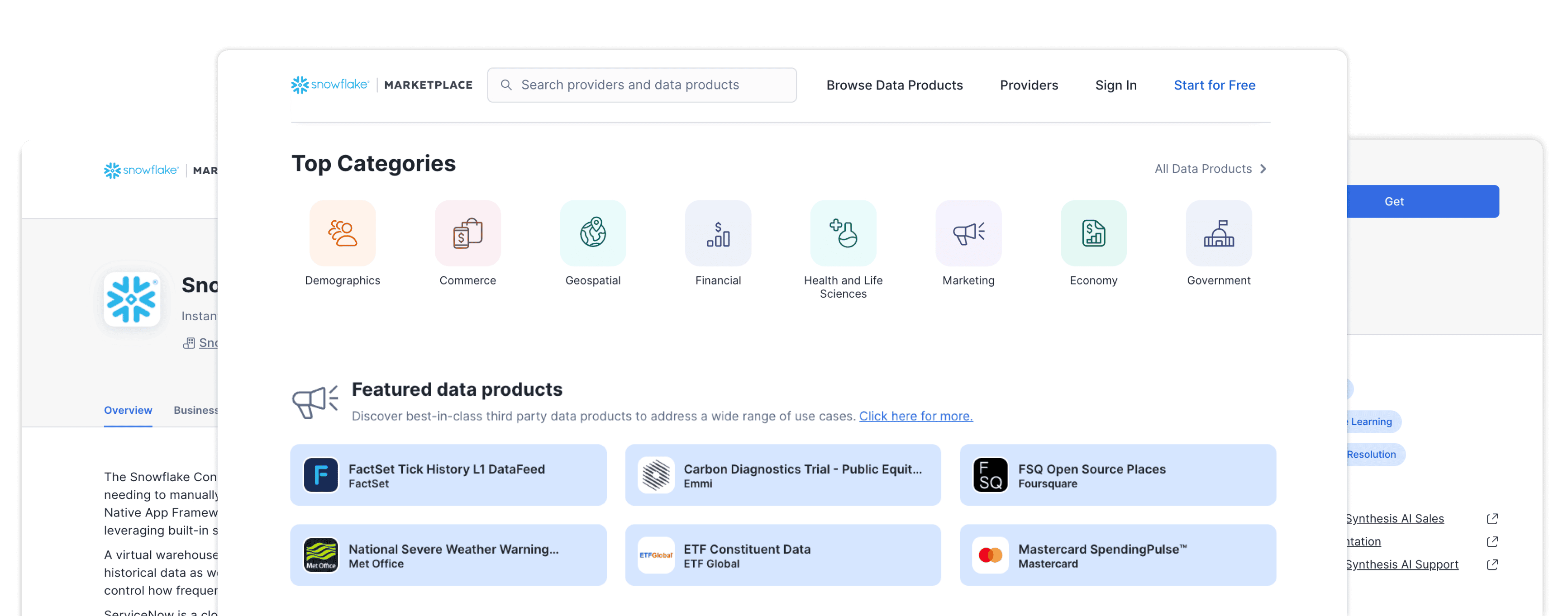
Task: Click the Resolution tag pill
Action: coord(1376,454)
